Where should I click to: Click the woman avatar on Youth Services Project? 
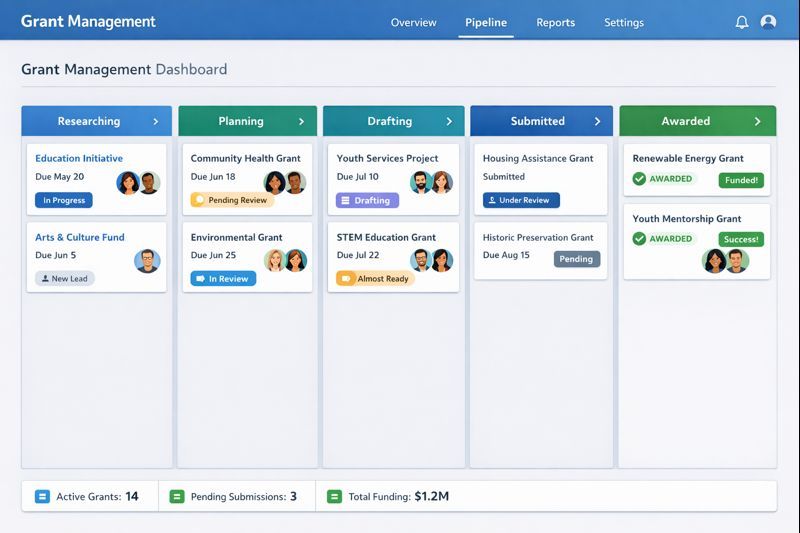[442, 182]
